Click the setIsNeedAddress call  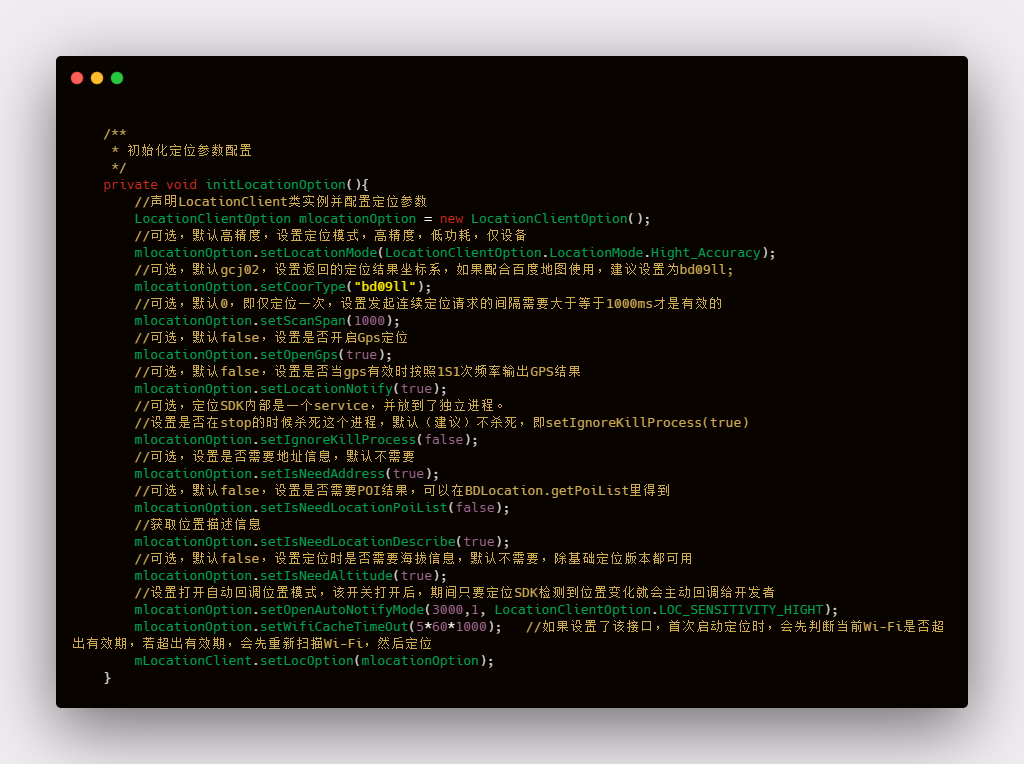click(x=323, y=473)
